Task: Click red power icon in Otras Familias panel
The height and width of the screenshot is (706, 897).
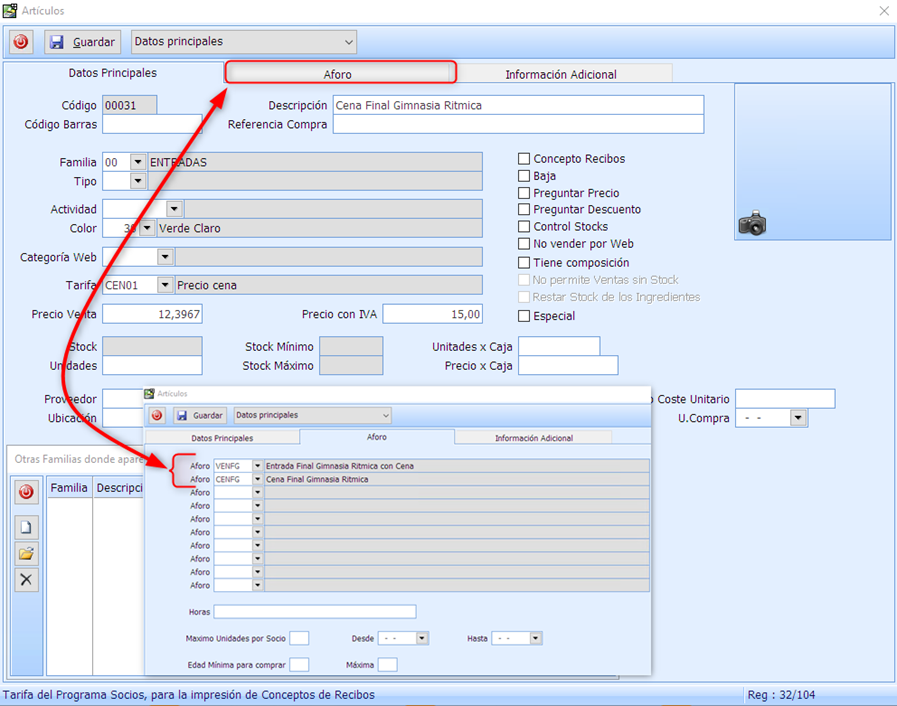Action: click(27, 490)
